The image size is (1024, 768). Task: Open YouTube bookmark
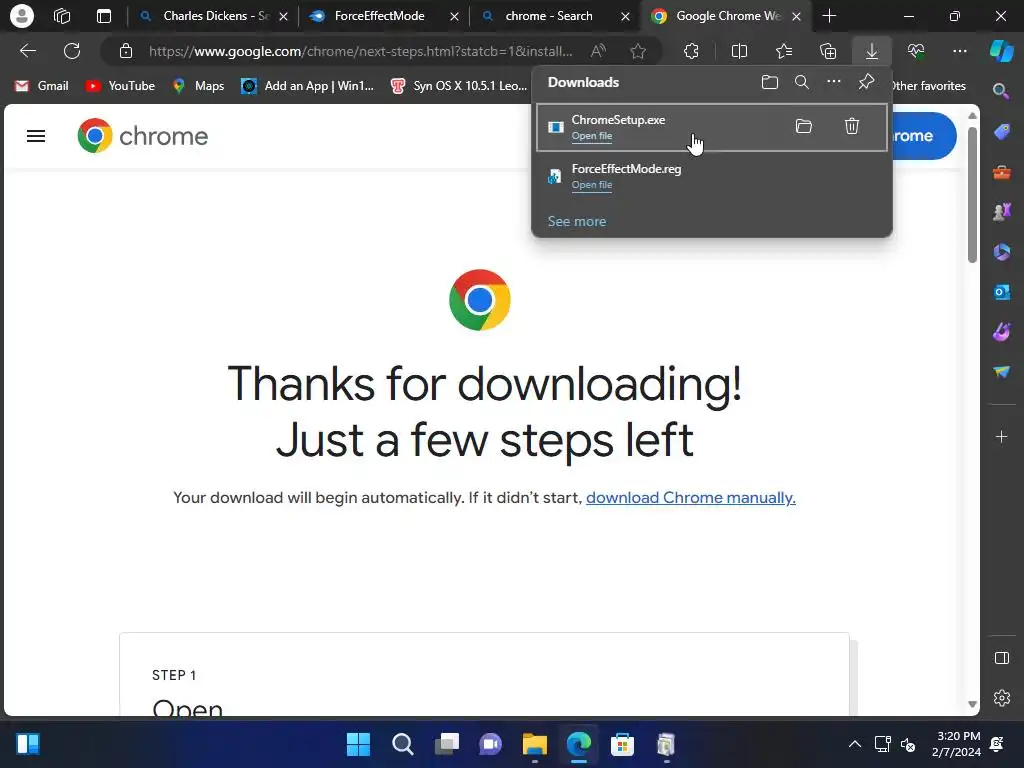pyautogui.click(x=121, y=86)
